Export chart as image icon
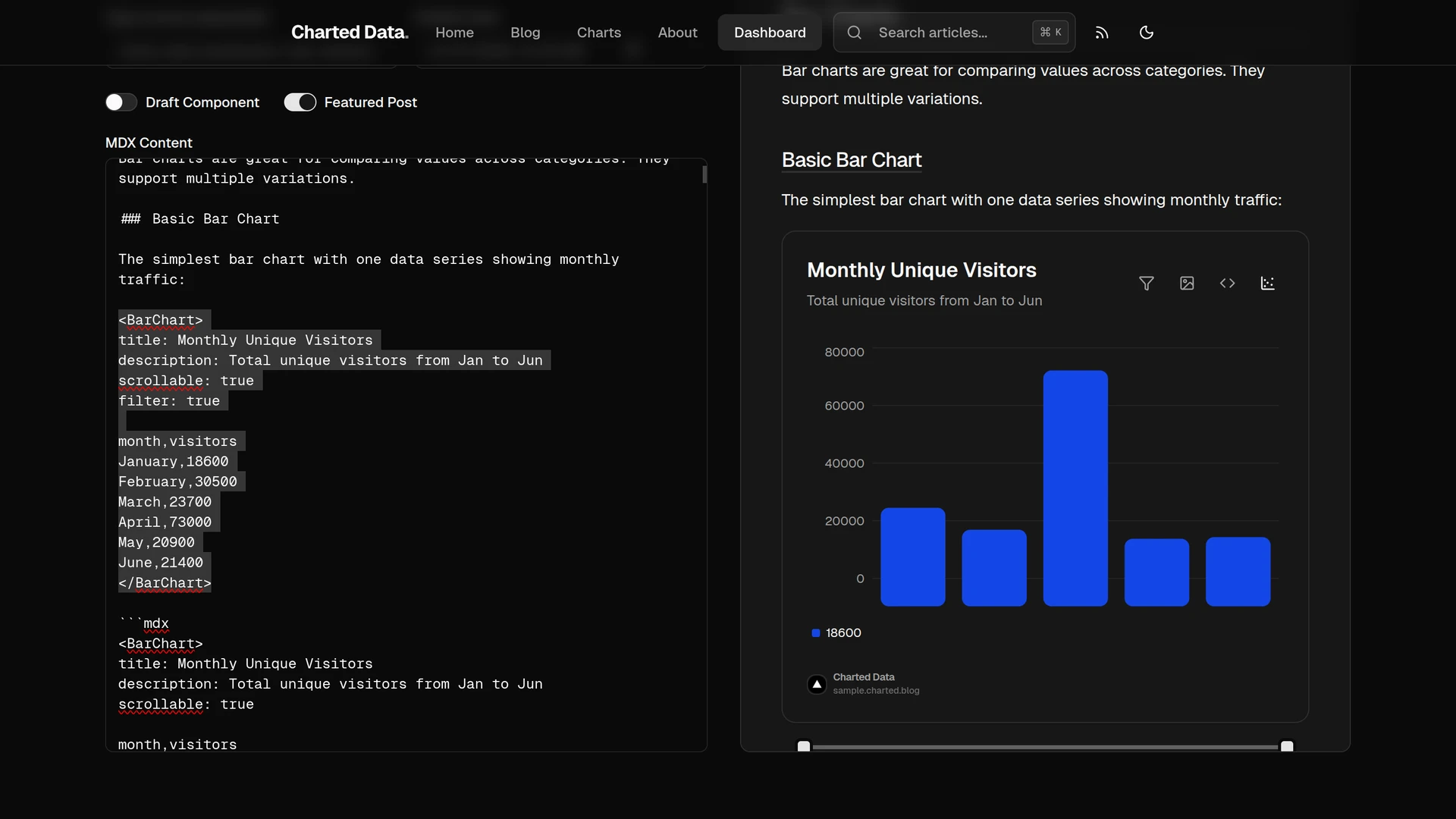Viewport: 1456px width, 819px height. (x=1187, y=283)
